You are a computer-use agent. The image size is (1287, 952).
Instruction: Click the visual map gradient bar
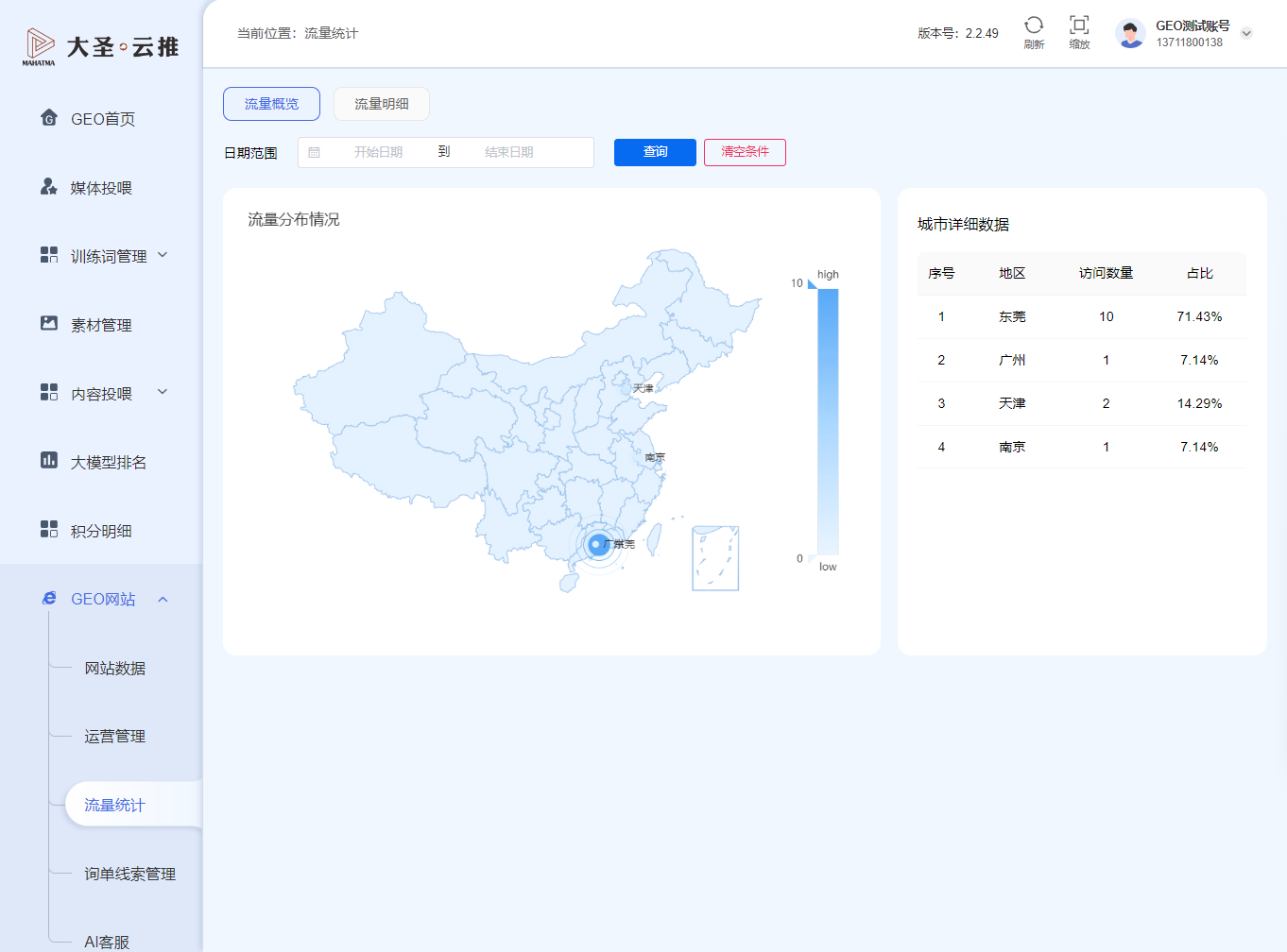coord(828,421)
